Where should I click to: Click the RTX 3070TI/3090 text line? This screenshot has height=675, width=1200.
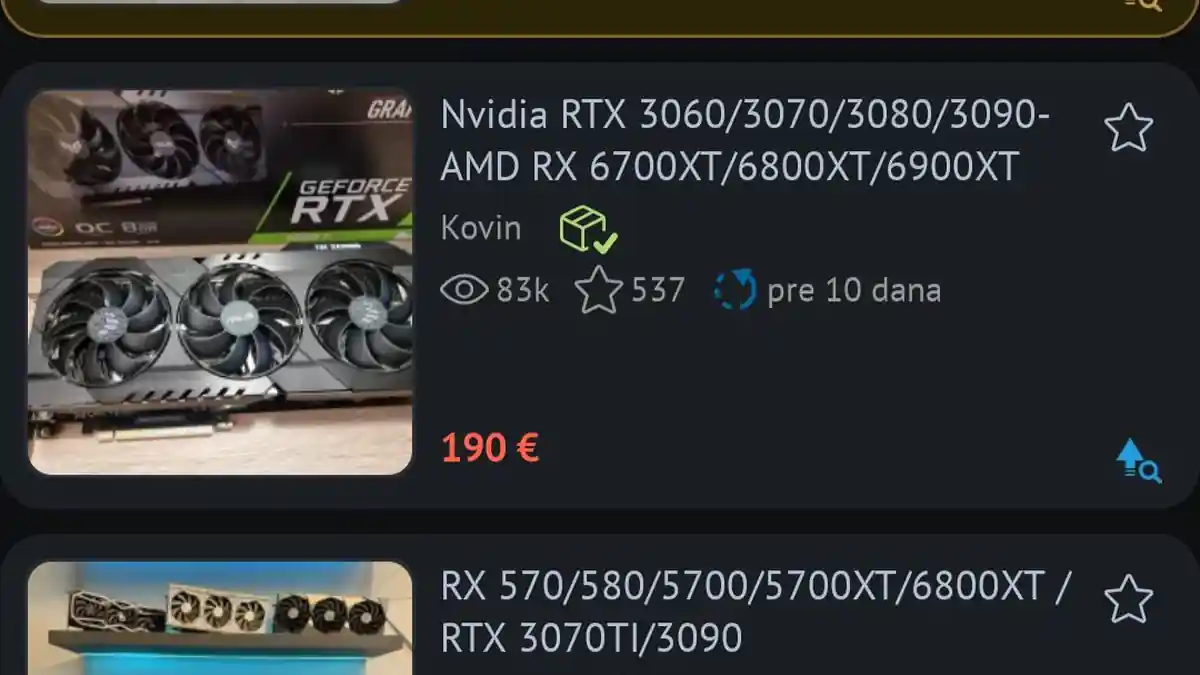click(x=591, y=637)
